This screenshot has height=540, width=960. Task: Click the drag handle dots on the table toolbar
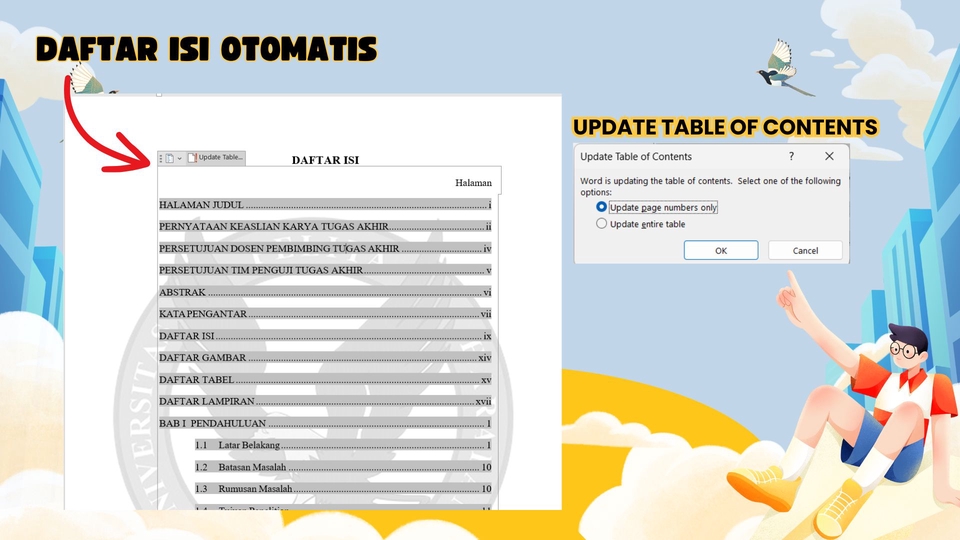tap(161, 158)
